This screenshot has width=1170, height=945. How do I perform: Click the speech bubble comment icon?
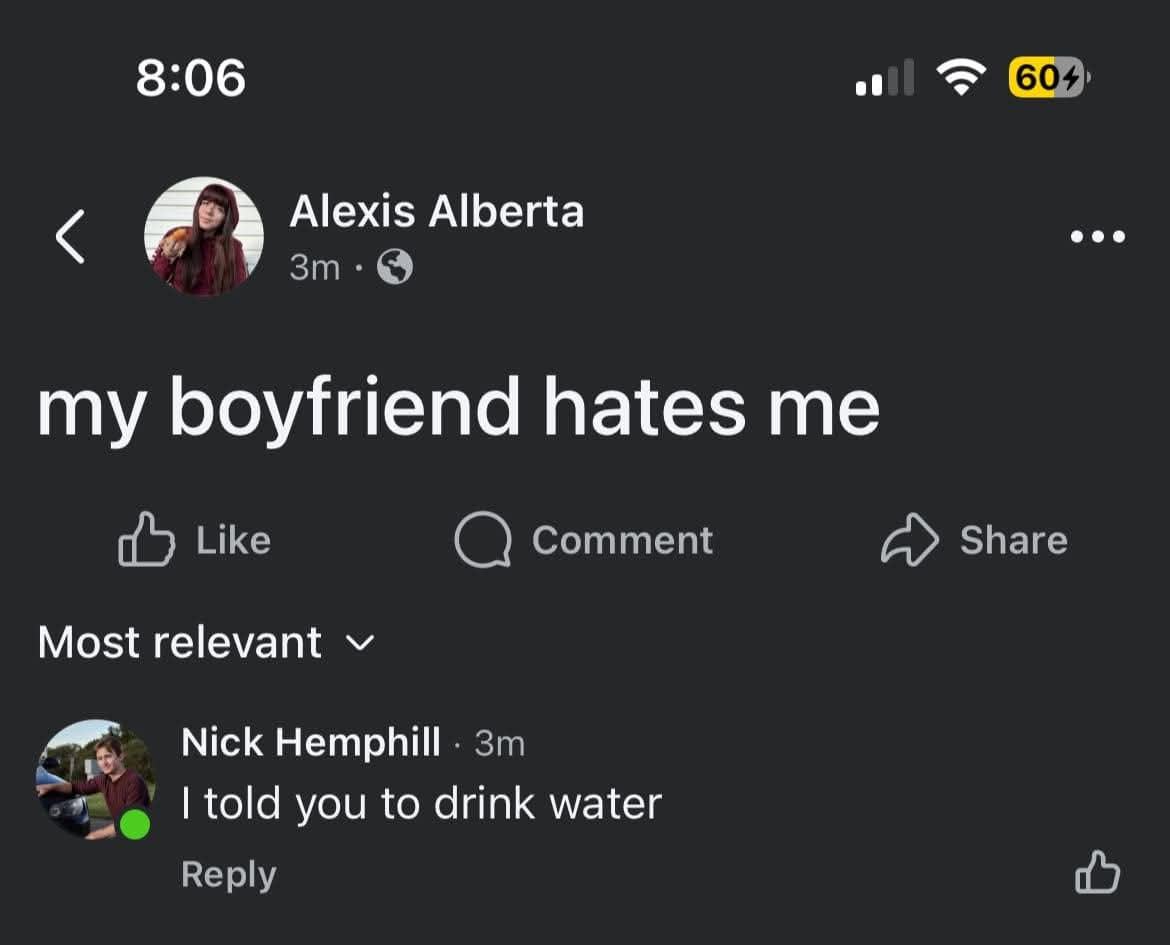(483, 540)
